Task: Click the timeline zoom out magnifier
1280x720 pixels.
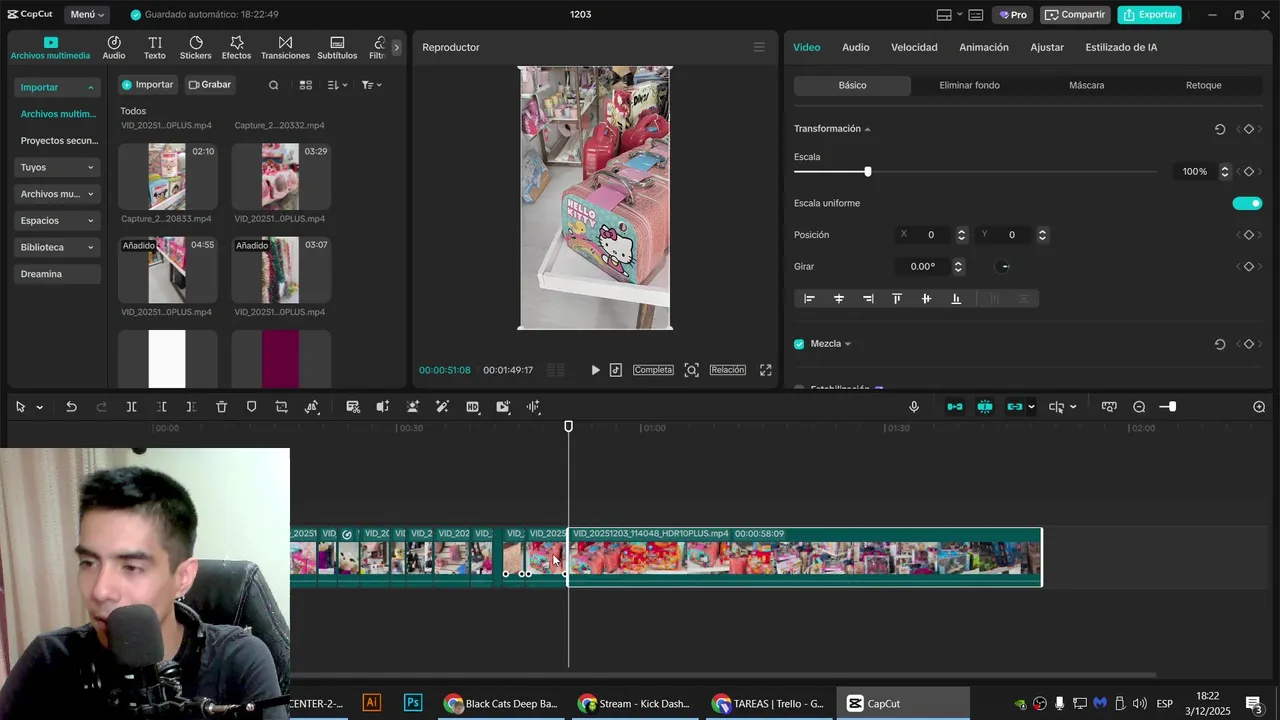Action: pos(1139,407)
